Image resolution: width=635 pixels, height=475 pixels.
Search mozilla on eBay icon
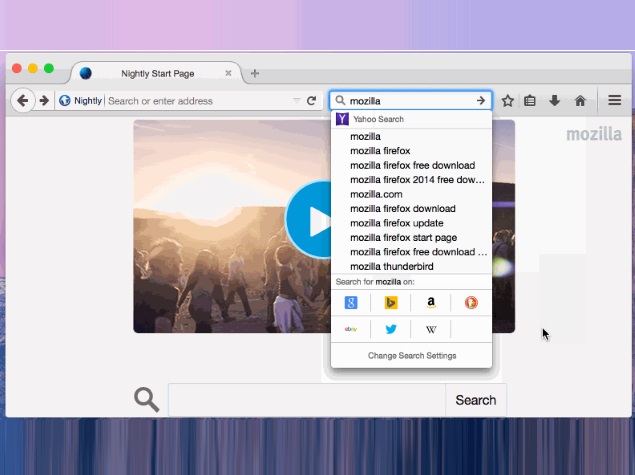(351, 329)
